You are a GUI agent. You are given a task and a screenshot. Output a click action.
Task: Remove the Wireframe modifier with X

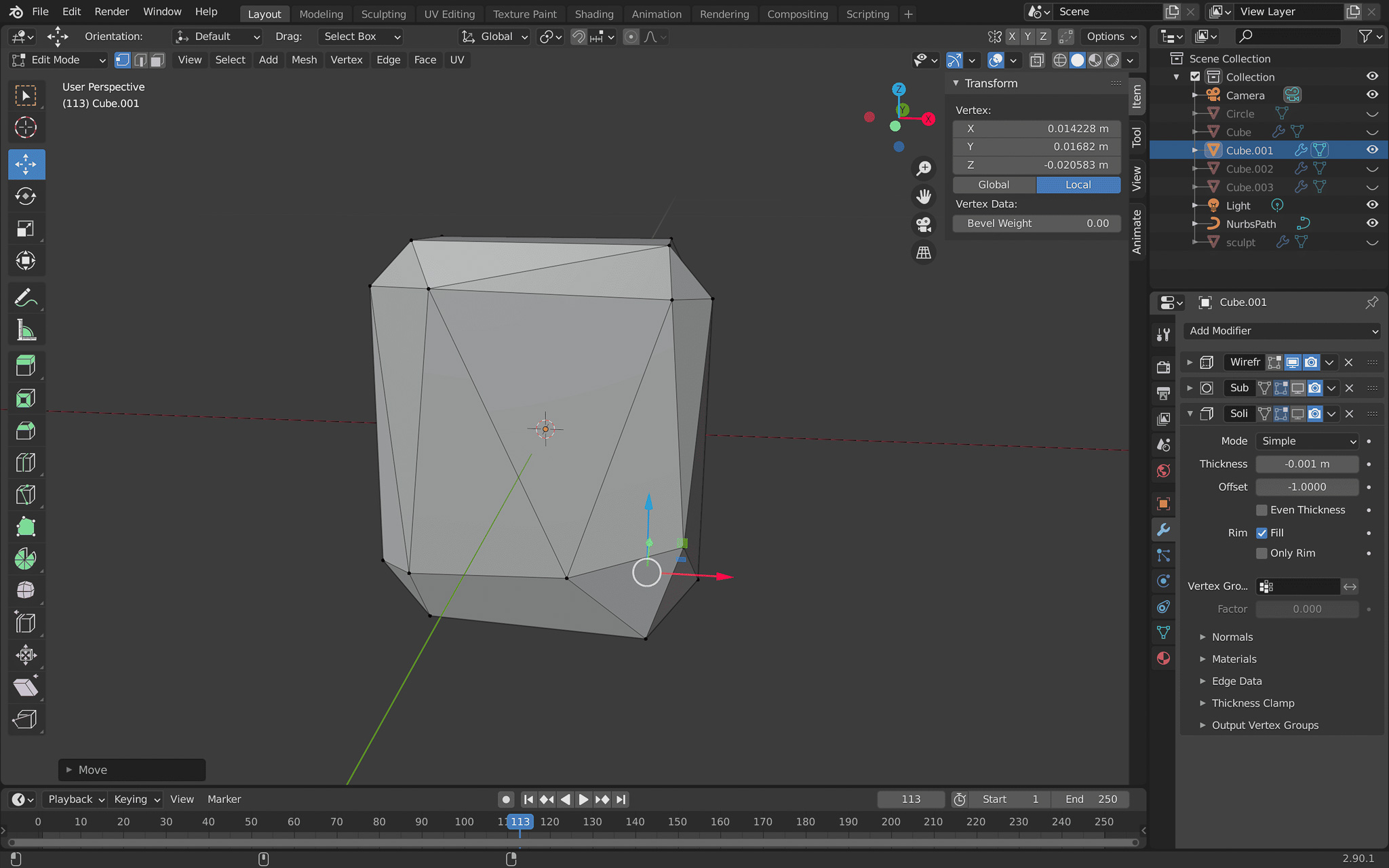click(x=1349, y=362)
